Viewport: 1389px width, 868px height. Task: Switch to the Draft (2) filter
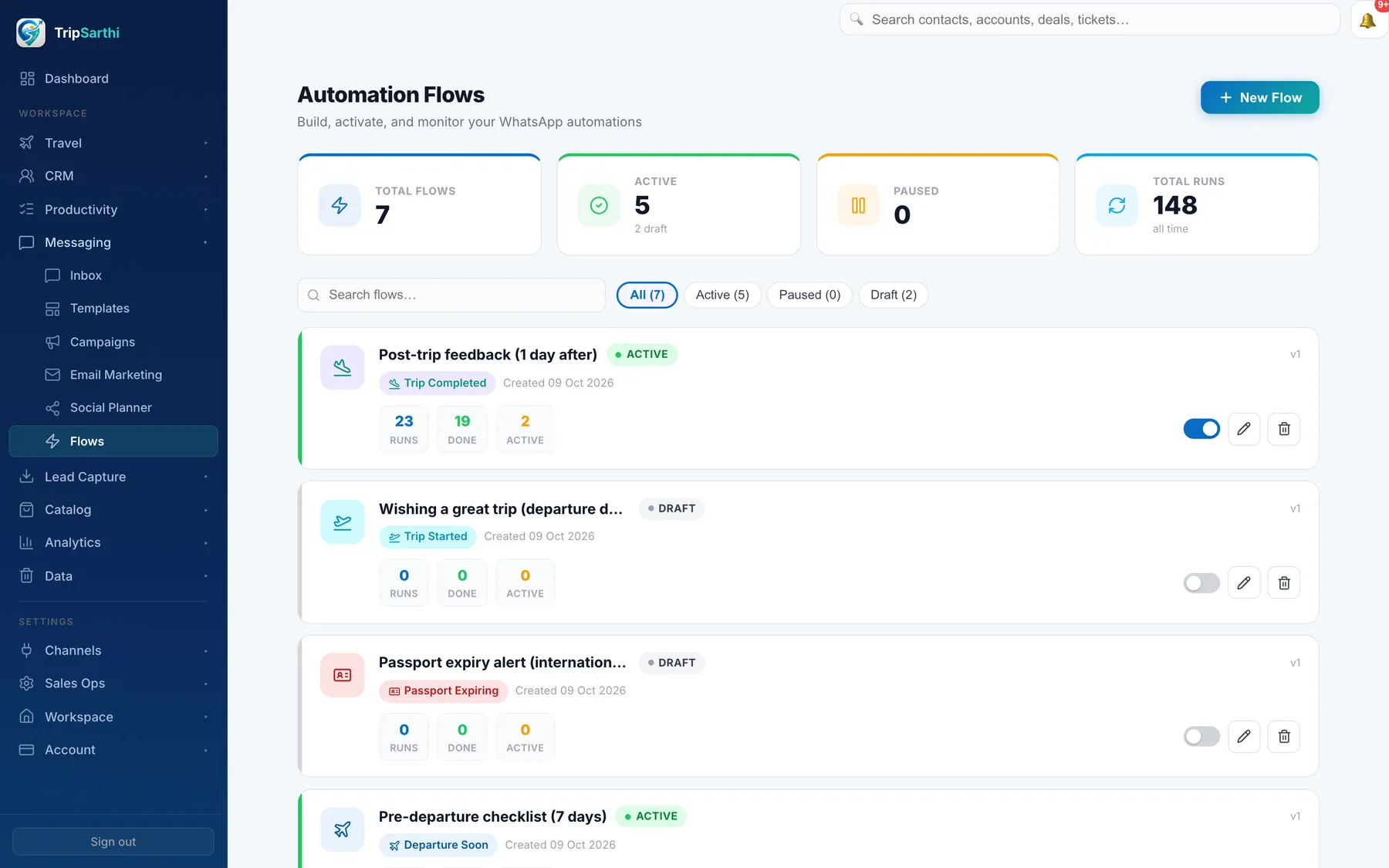pos(894,295)
